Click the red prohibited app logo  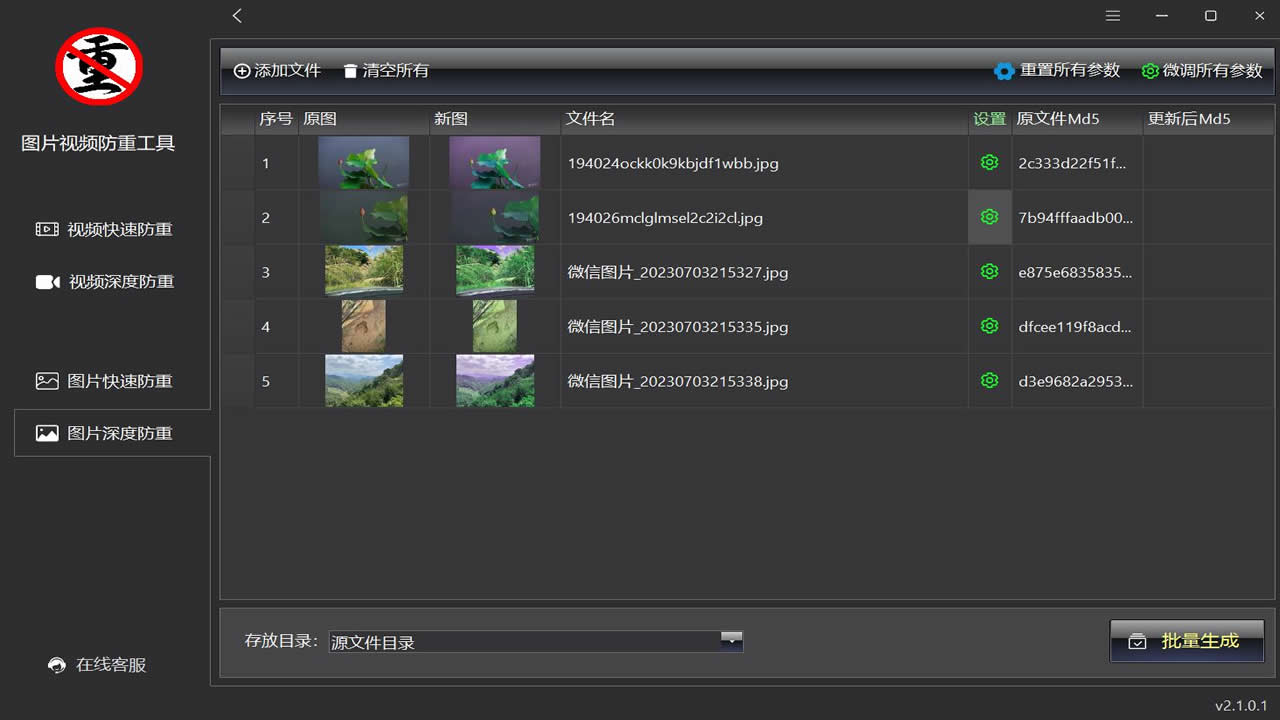point(98,66)
